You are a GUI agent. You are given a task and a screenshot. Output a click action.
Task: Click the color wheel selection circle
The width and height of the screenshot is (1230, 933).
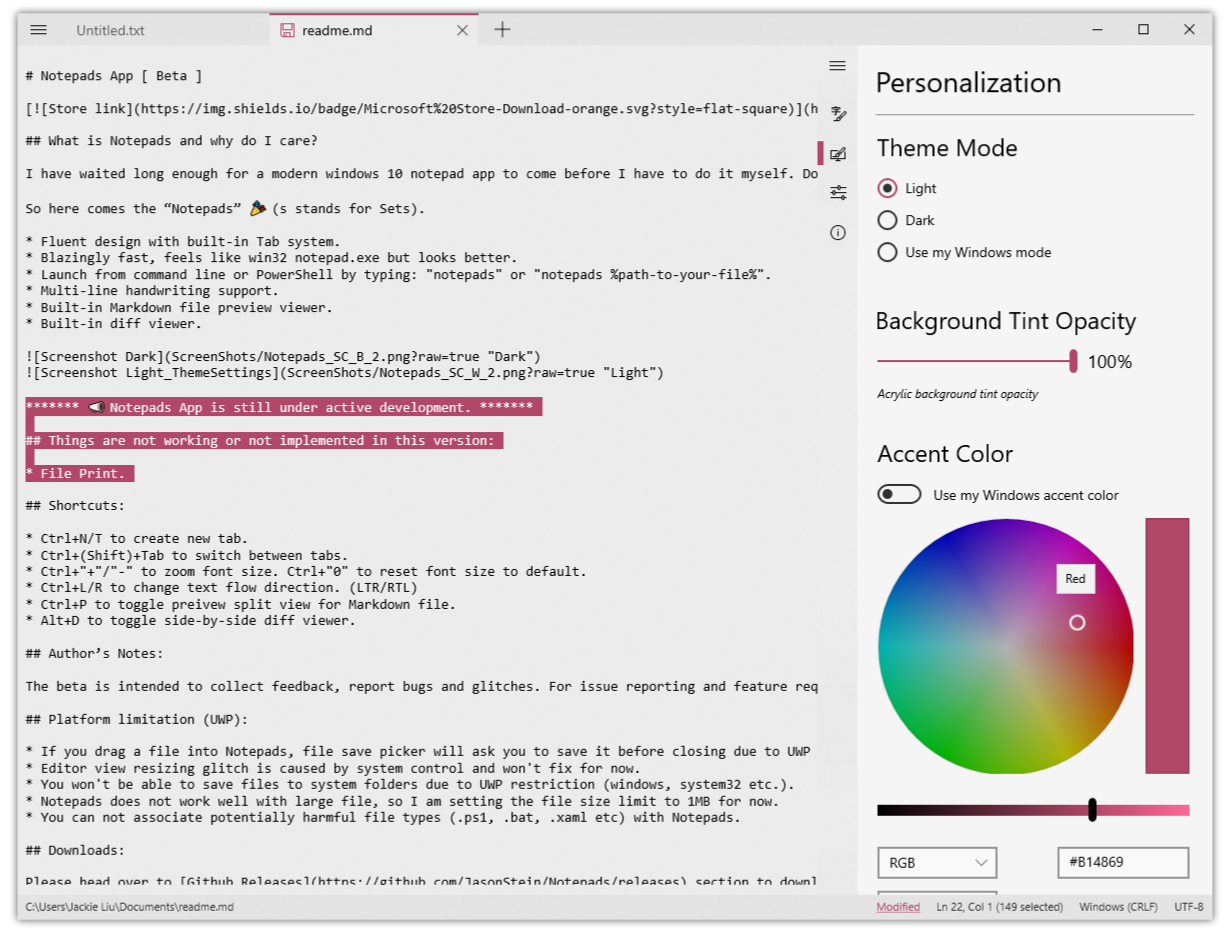click(x=1077, y=622)
